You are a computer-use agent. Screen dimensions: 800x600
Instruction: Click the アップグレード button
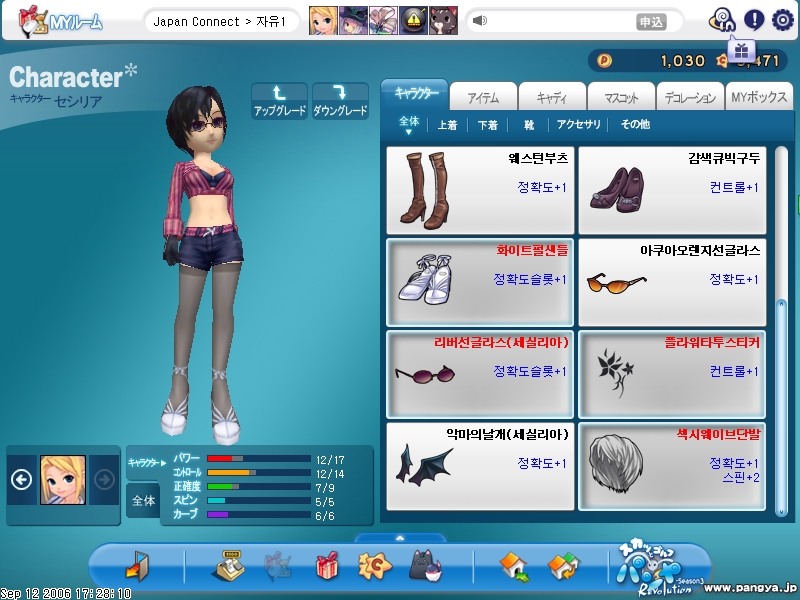(279, 101)
